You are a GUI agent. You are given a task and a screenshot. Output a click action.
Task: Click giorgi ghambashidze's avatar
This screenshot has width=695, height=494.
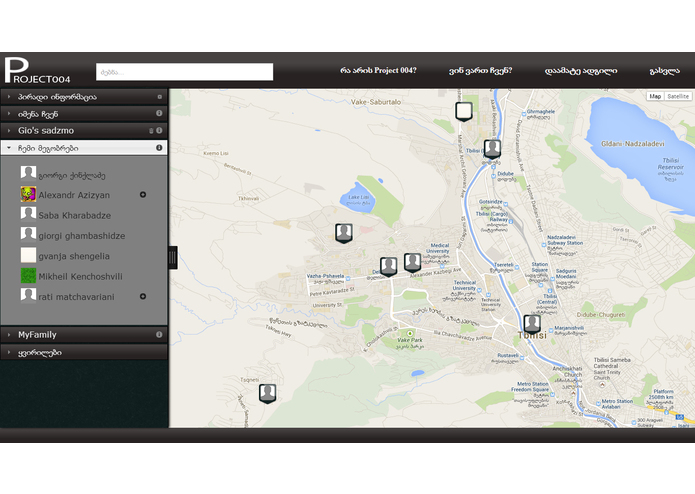28,235
